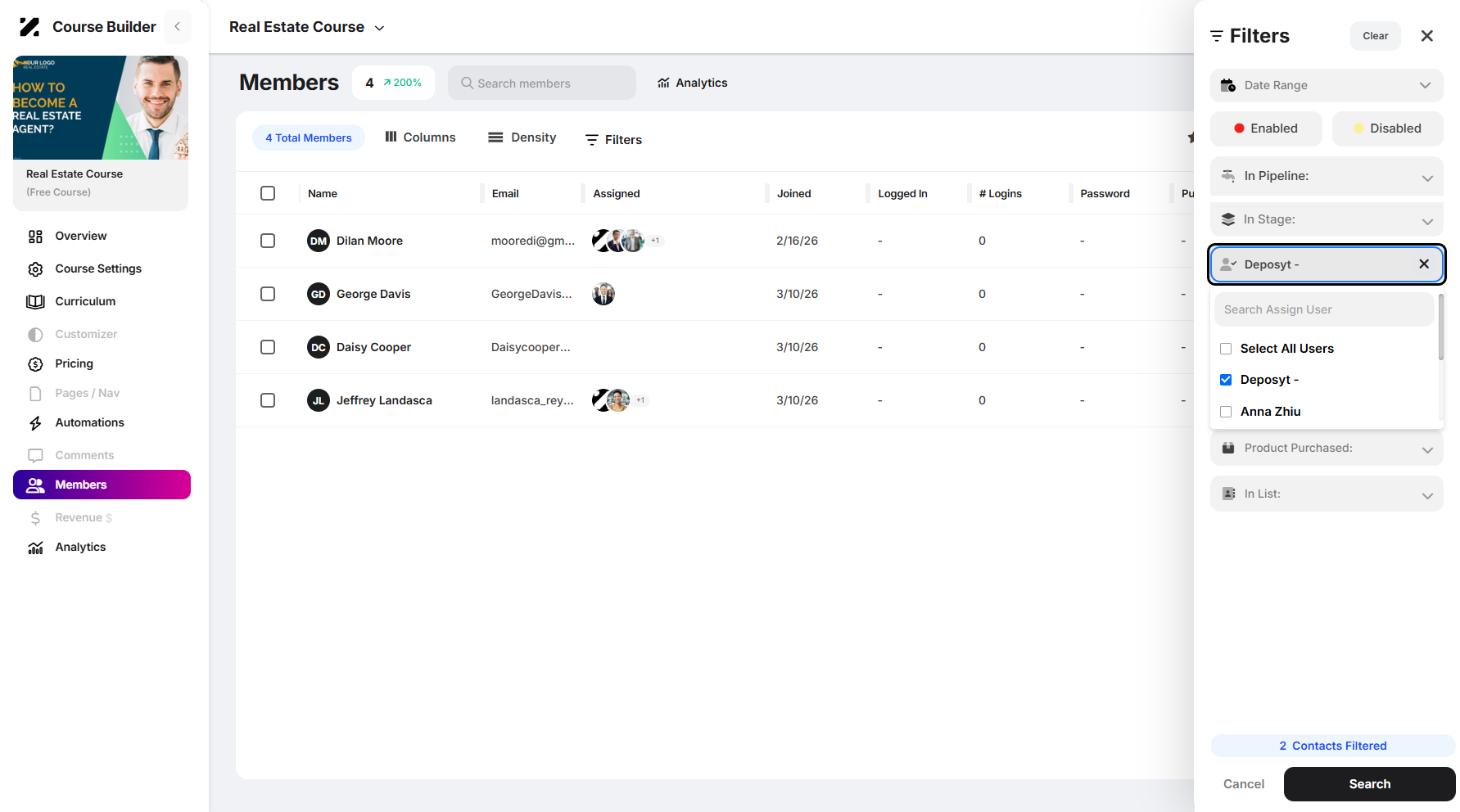Click the Enabled status filter
The height and width of the screenshot is (812, 1460).
1266,129
